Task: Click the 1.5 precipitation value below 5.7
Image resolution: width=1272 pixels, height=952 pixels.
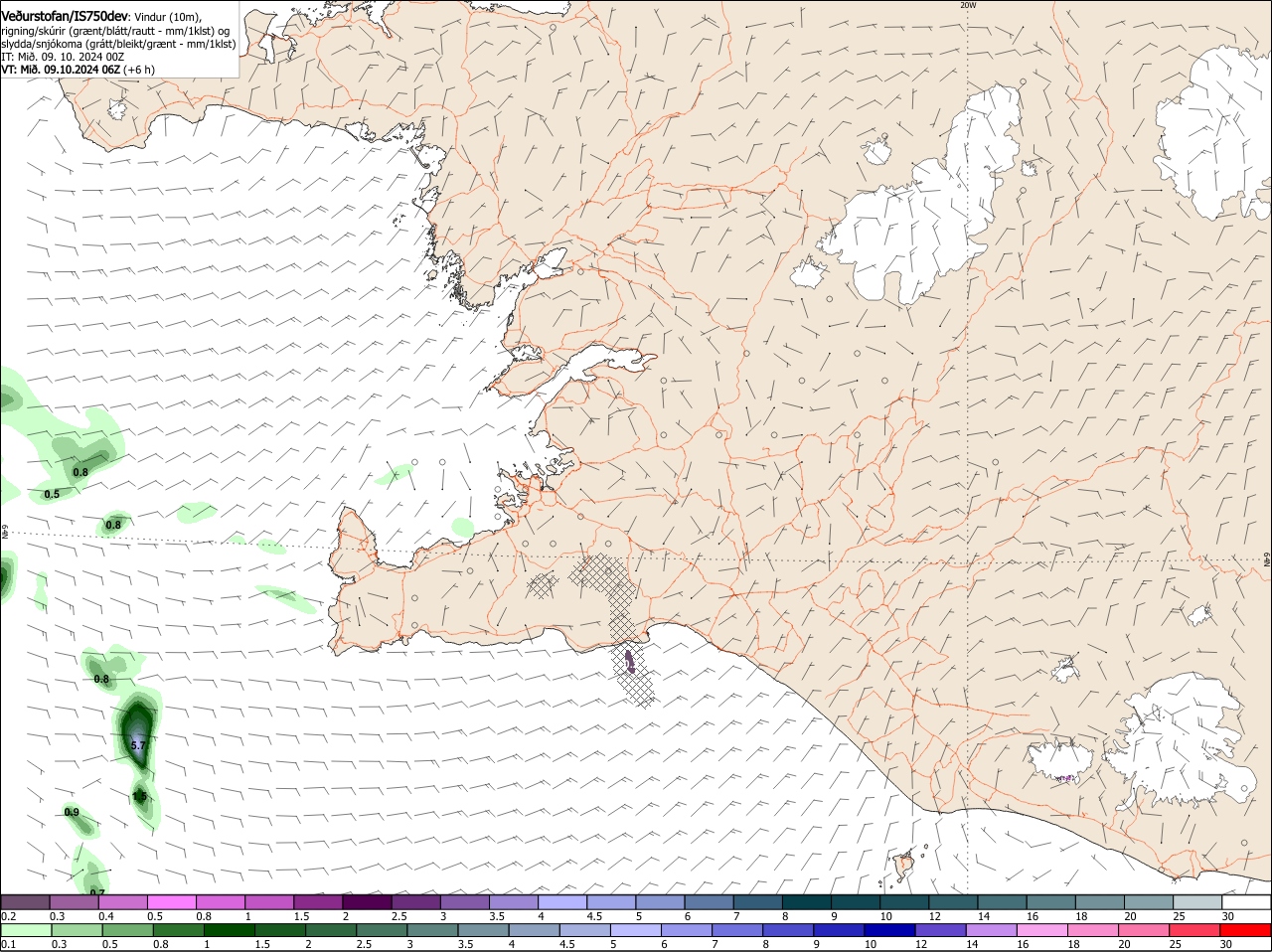Action: pos(139,796)
